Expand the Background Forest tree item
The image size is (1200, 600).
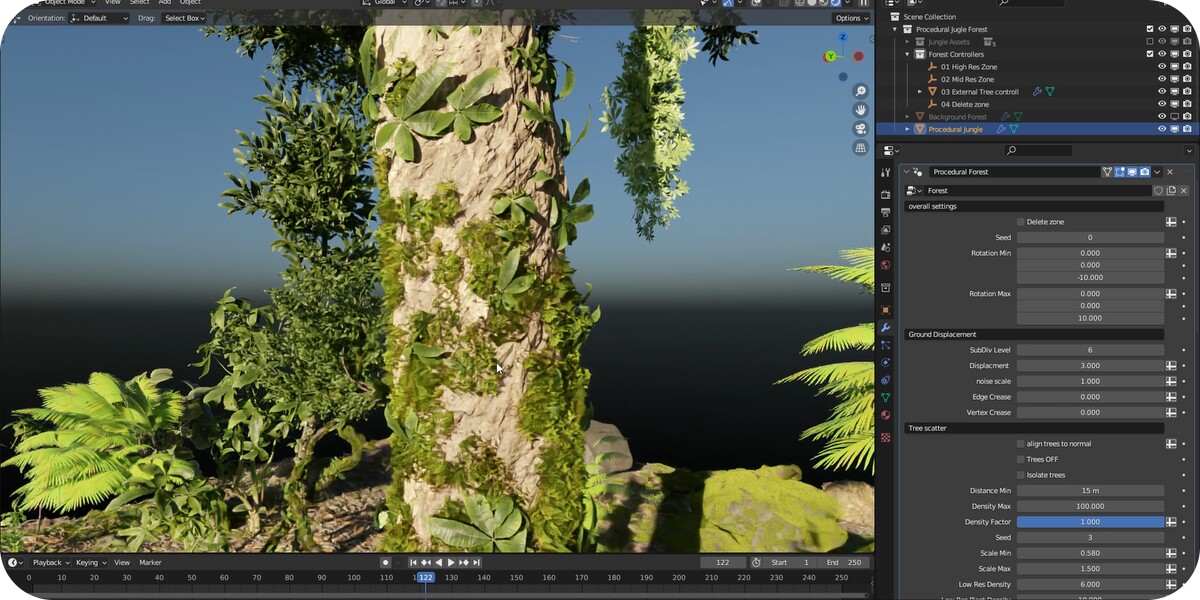pos(908,117)
